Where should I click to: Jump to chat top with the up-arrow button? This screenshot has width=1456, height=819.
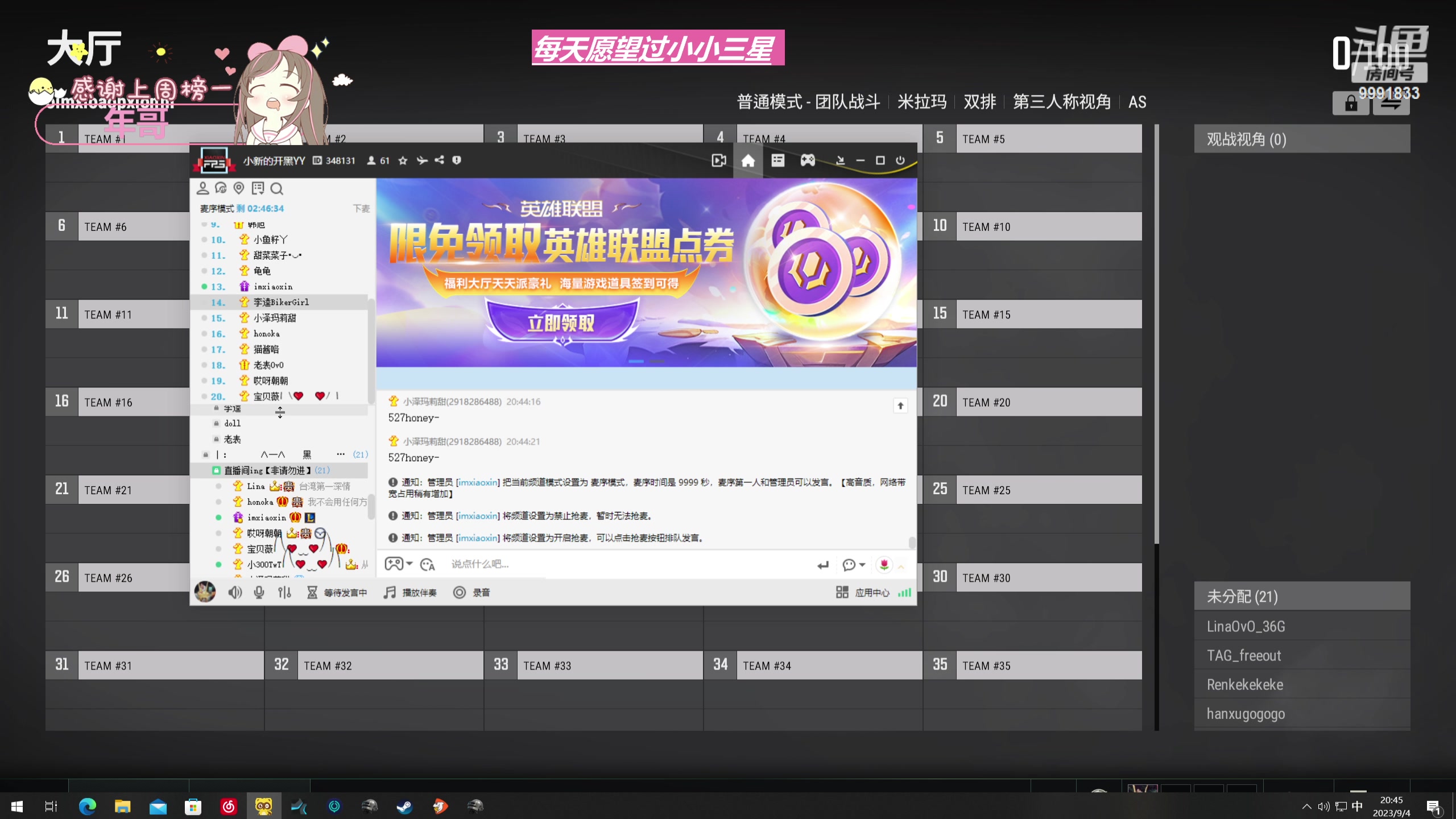(900, 406)
